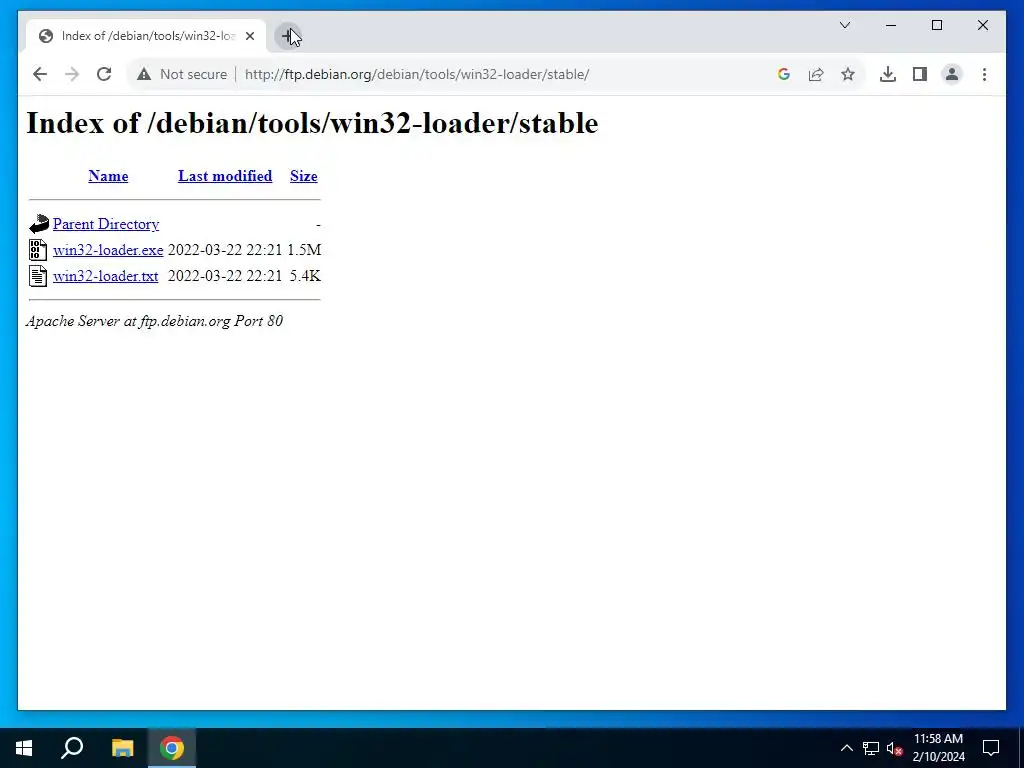Open the taskbar clock and date
This screenshot has width=1024, height=768.
938,748
